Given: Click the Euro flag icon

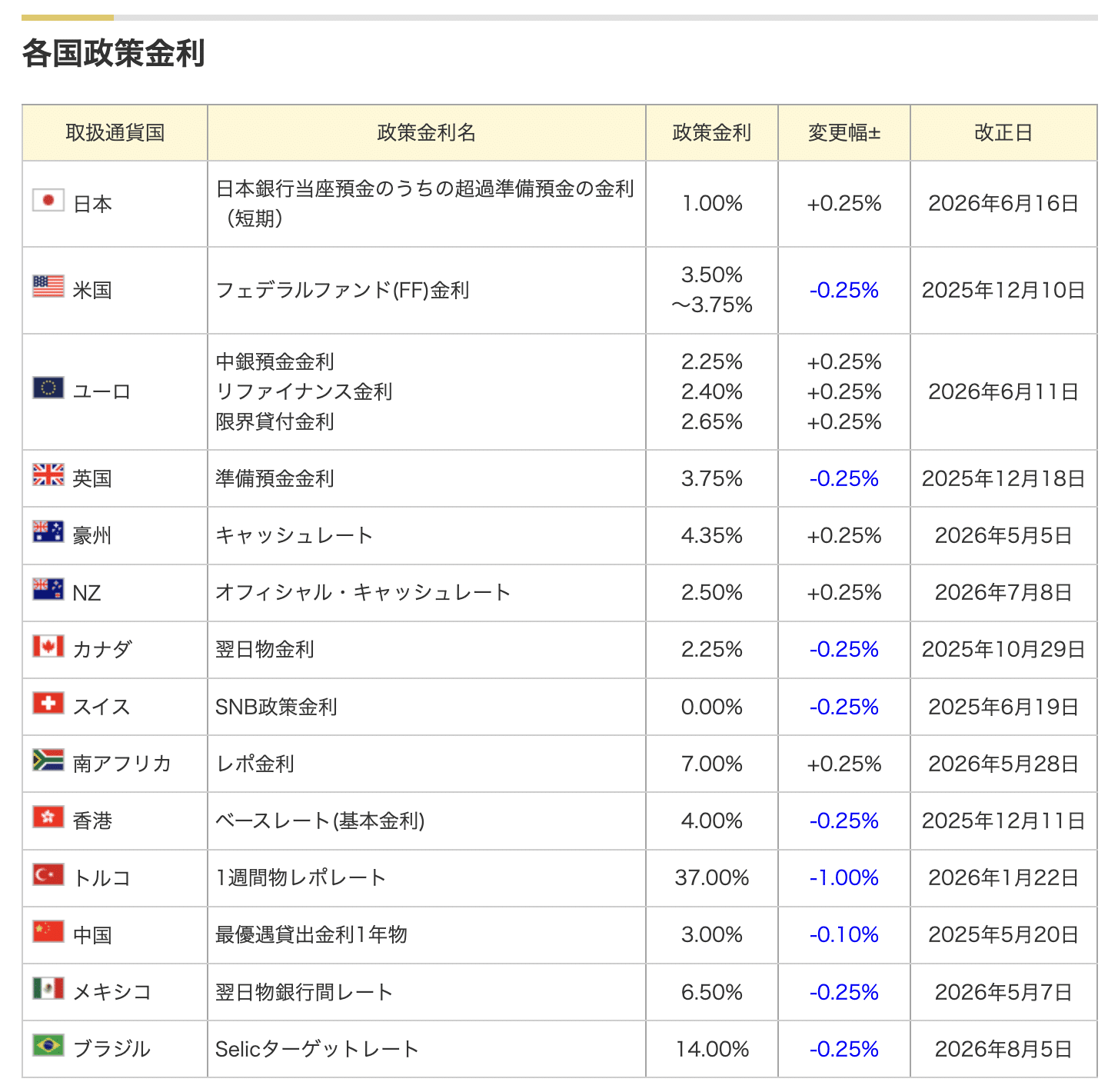Looking at the screenshot, I should [48, 388].
